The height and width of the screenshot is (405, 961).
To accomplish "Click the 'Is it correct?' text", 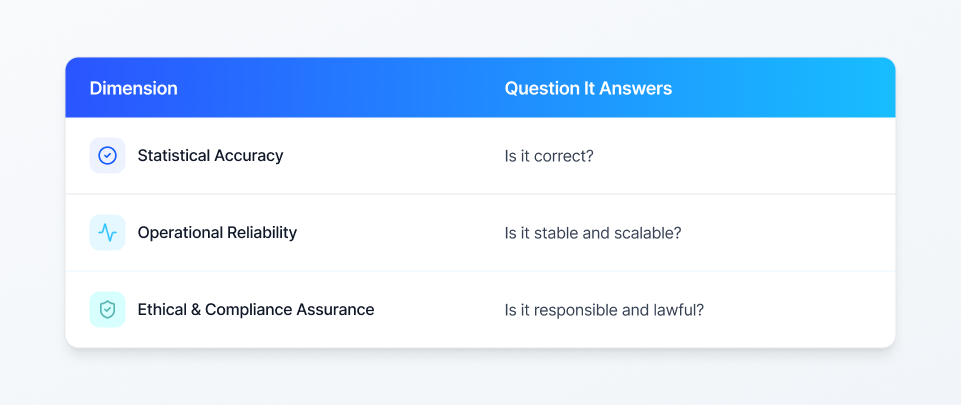I will click(x=549, y=156).
